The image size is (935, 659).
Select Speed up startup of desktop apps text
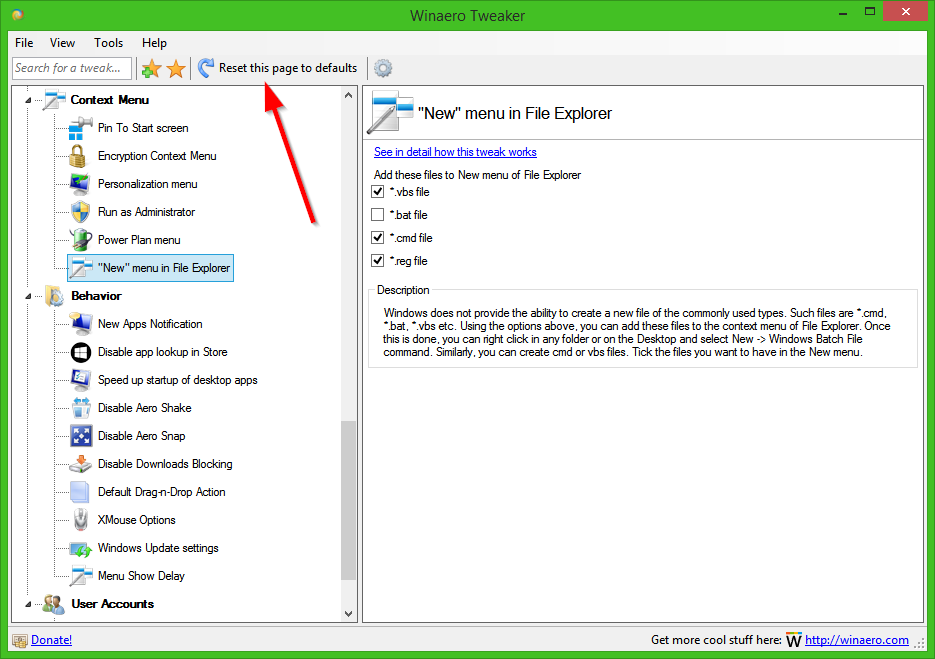pyautogui.click(x=178, y=380)
